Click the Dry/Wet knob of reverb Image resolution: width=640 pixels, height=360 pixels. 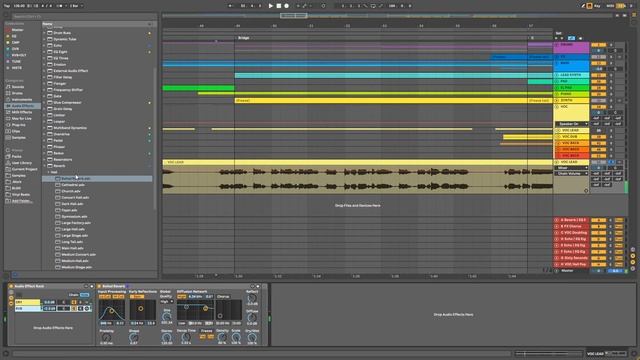pos(252,338)
